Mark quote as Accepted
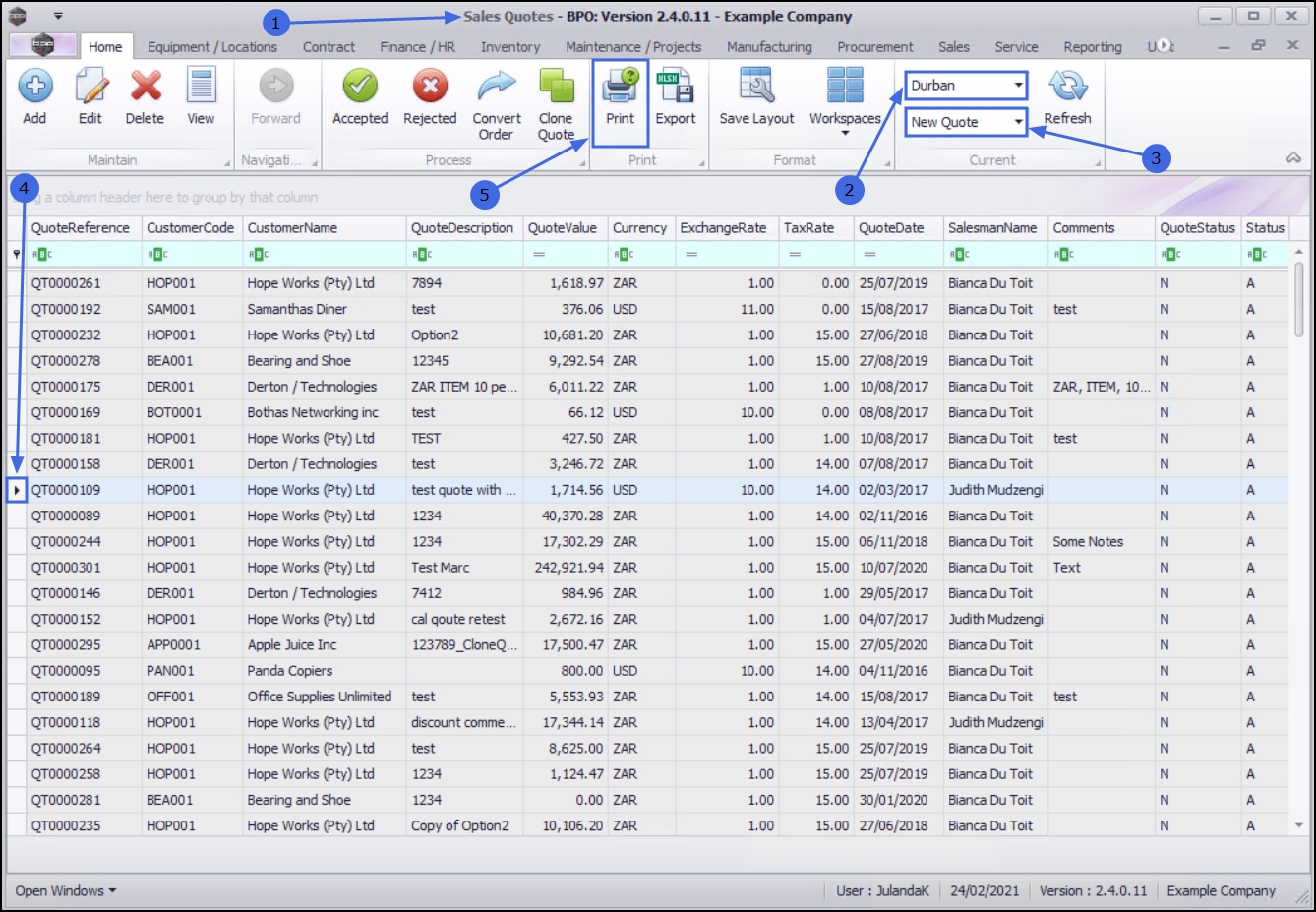The image size is (1316, 912). pyautogui.click(x=360, y=87)
